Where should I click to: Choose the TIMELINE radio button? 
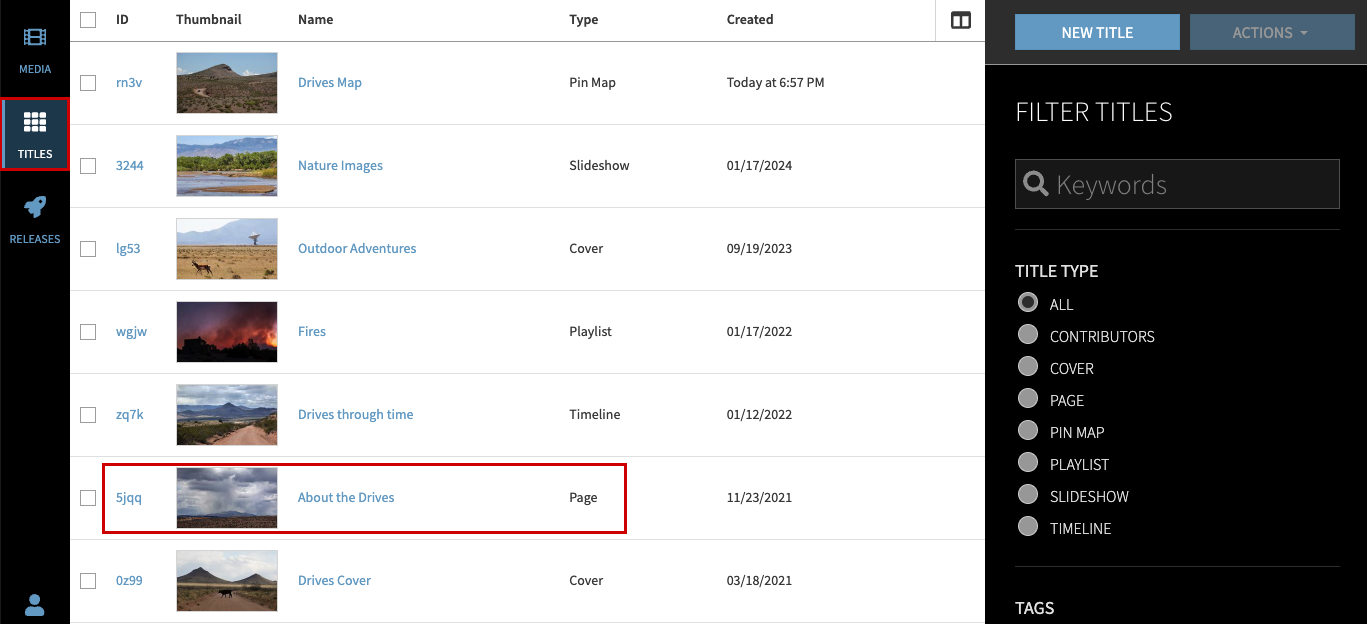pyautogui.click(x=1028, y=527)
